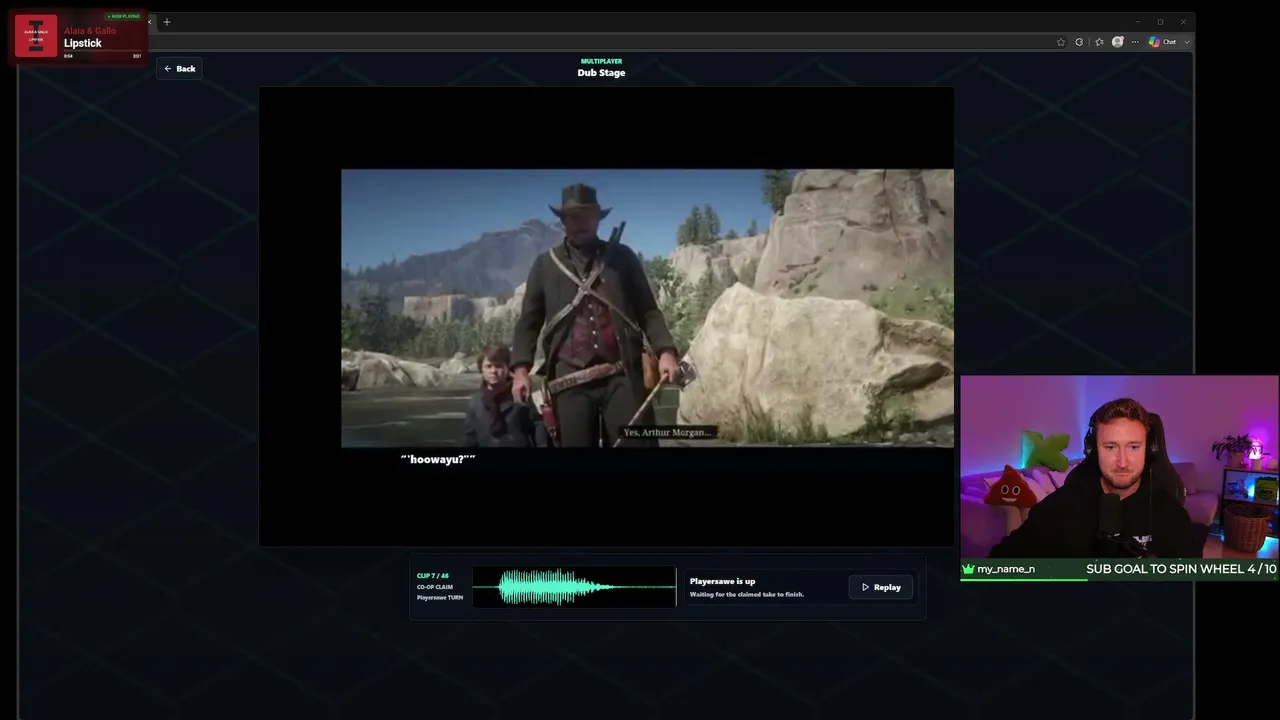The height and width of the screenshot is (720, 1280).
Task: Go back using the Back button
Action: tap(180, 69)
